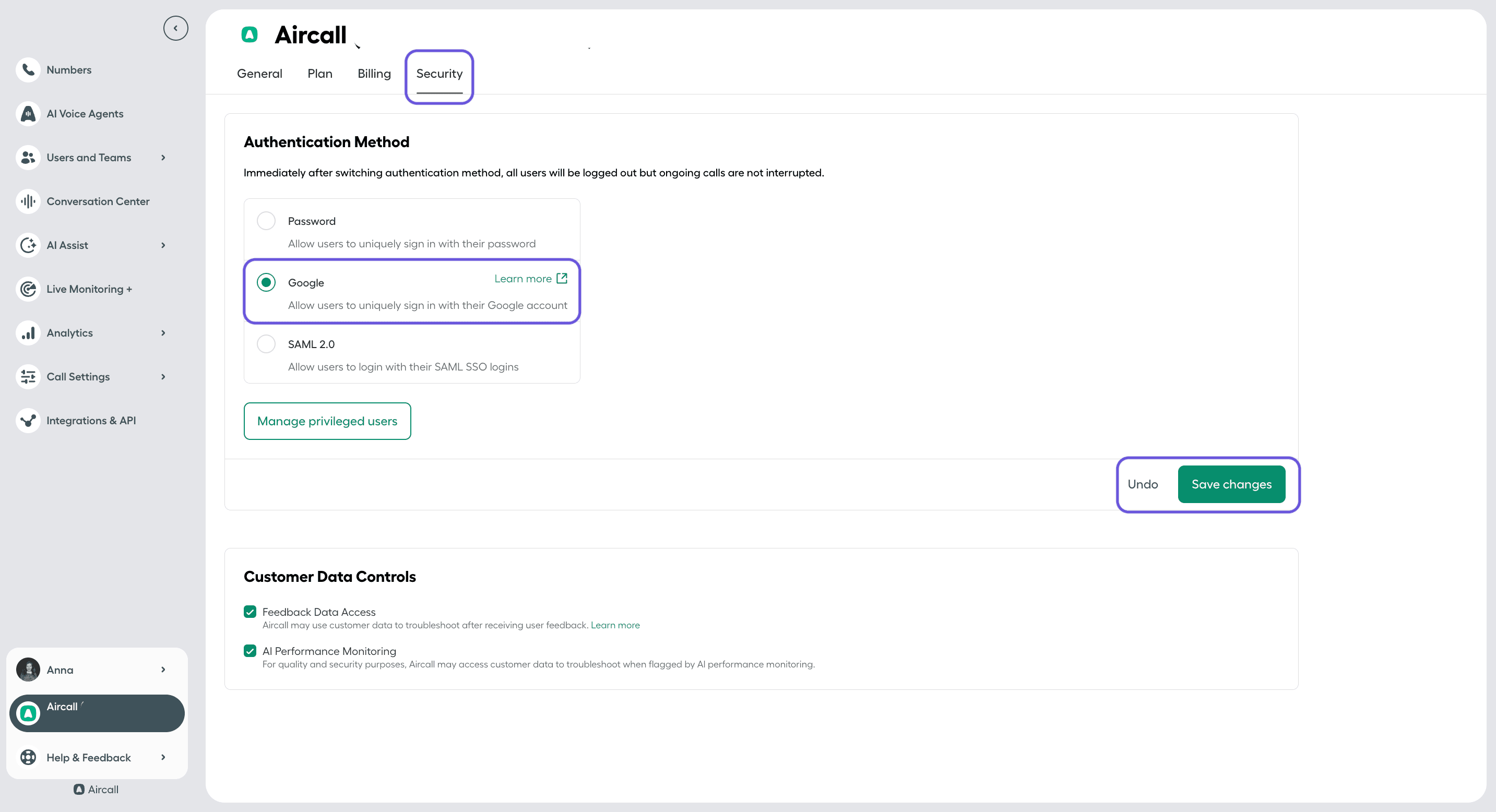Image resolution: width=1496 pixels, height=812 pixels.
Task: Open Integrations & API via its icon
Action: 27,420
